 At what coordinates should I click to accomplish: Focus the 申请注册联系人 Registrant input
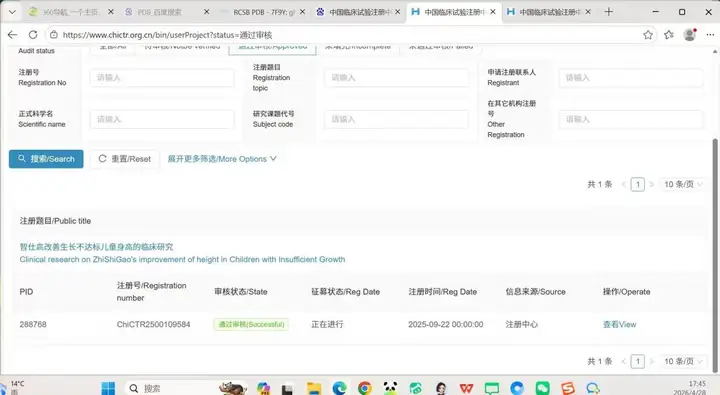[630, 78]
